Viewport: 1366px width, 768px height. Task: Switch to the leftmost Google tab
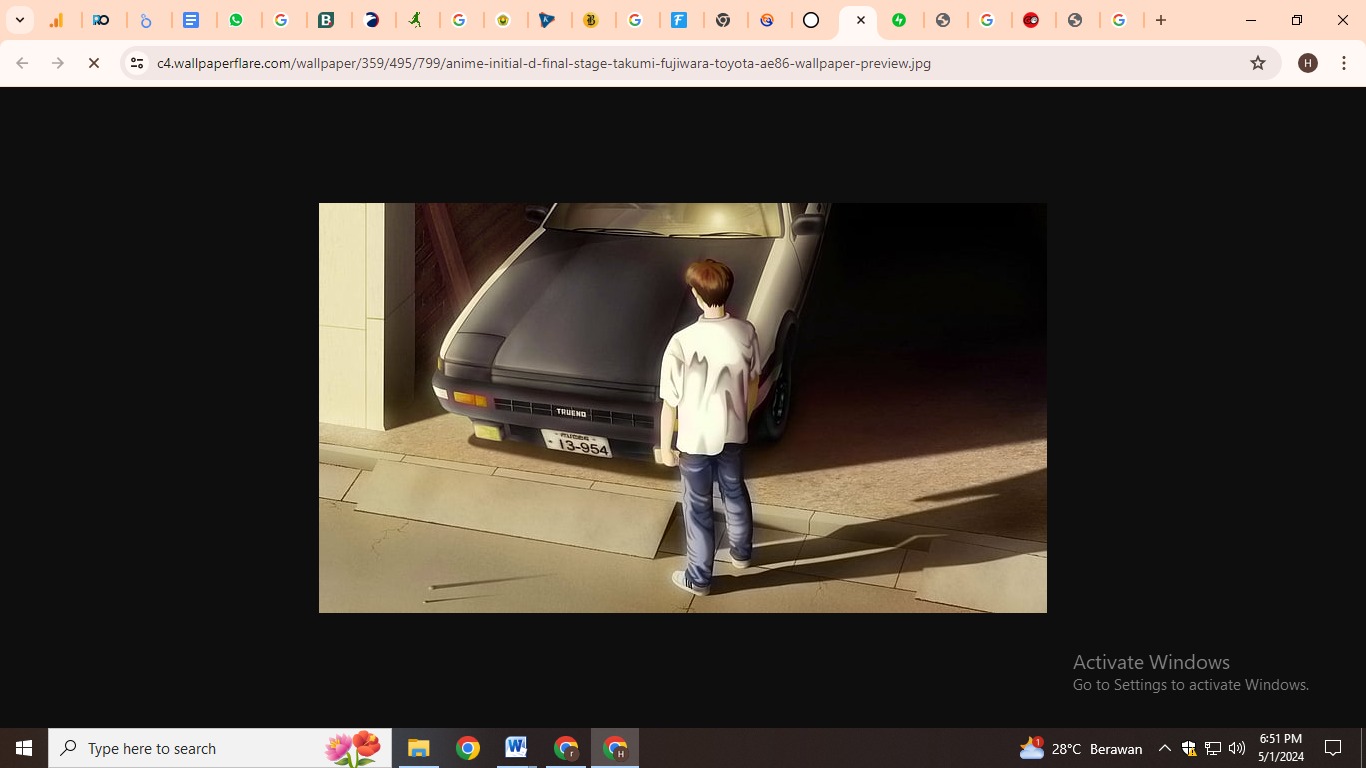[x=283, y=19]
